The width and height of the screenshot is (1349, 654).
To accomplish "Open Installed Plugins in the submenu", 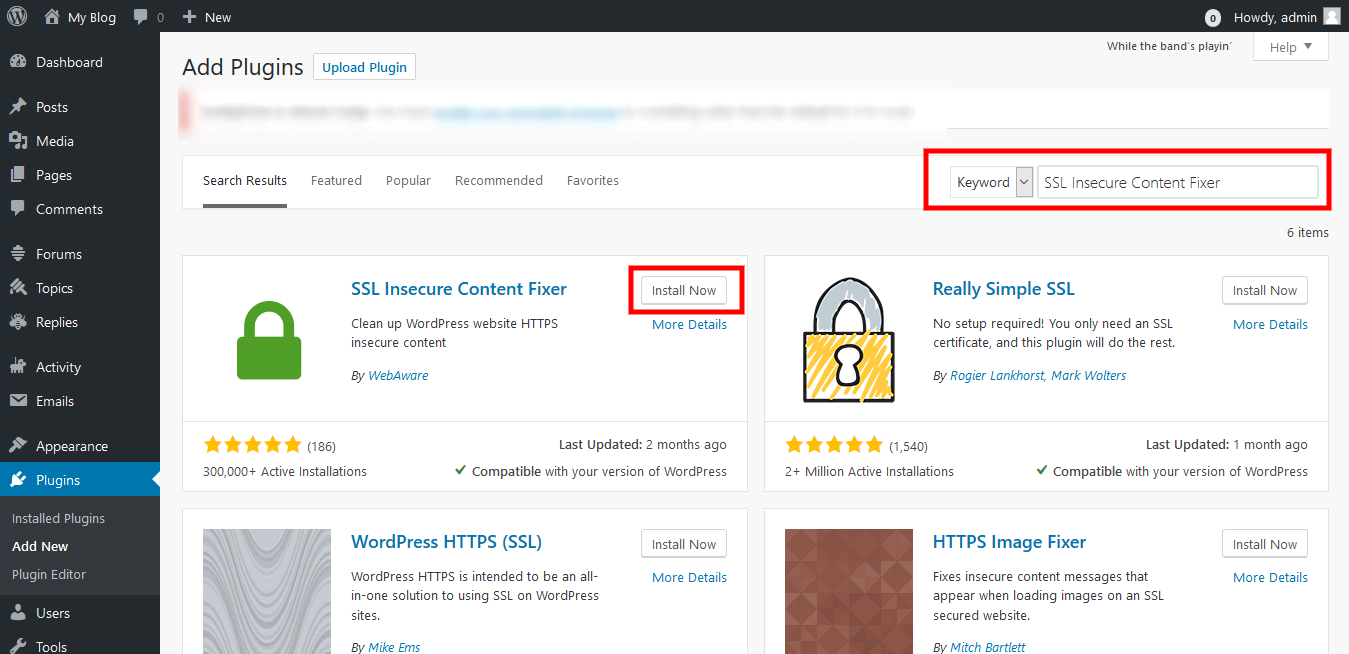I will pyautogui.click(x=58, y=518).
